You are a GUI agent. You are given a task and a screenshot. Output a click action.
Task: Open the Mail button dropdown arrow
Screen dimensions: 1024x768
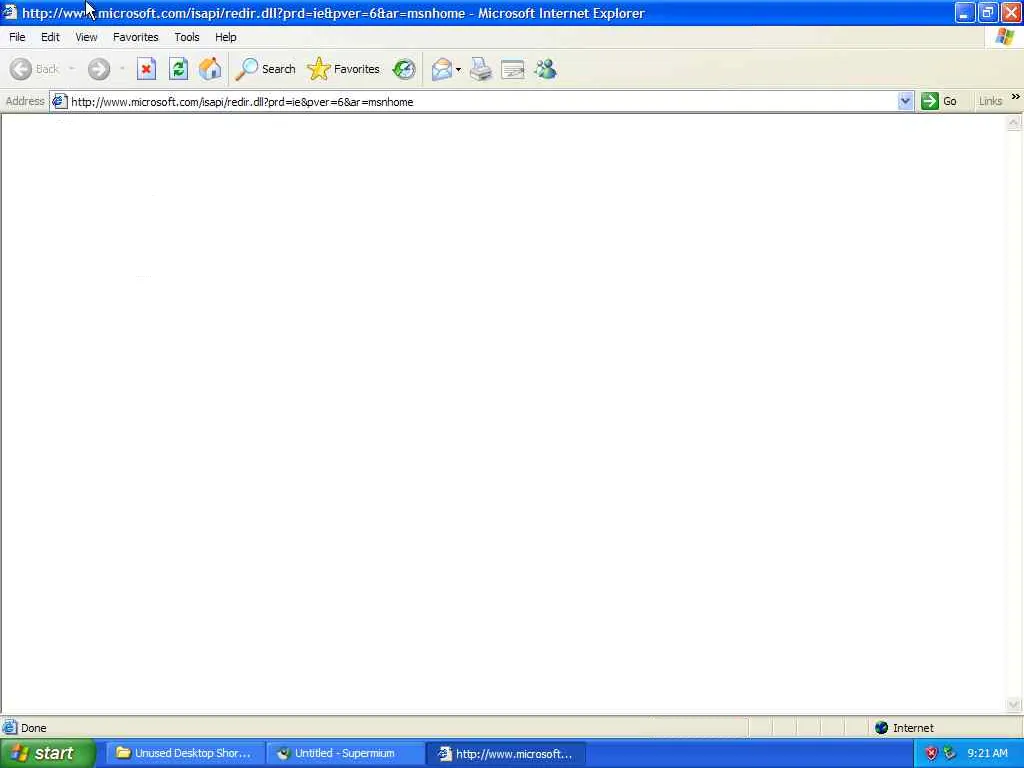tap(458, 69)
